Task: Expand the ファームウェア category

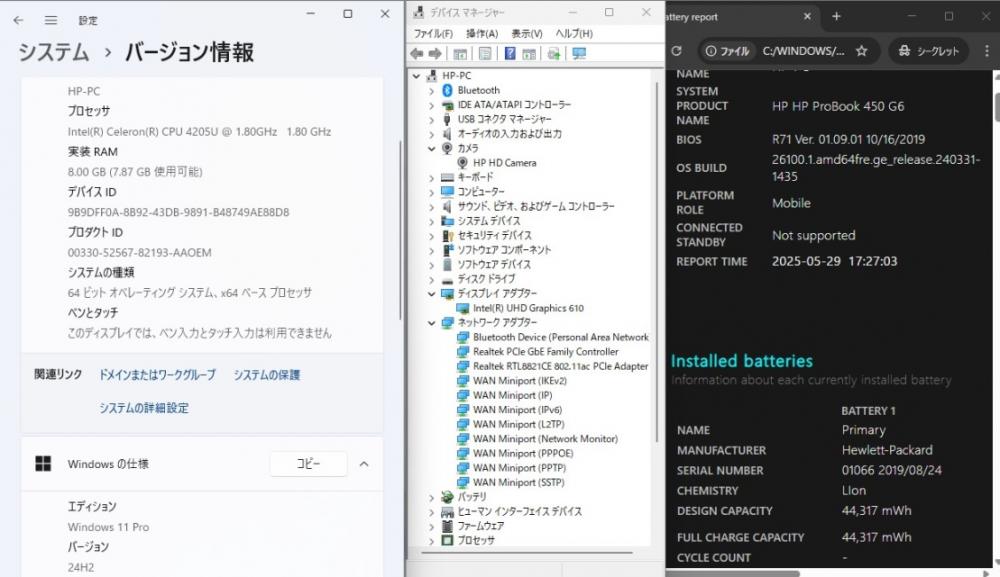Action: tap(432, 526)
